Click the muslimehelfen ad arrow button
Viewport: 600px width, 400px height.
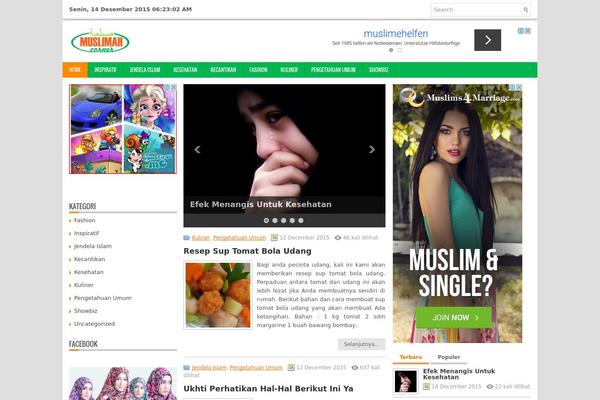point(488,40)
